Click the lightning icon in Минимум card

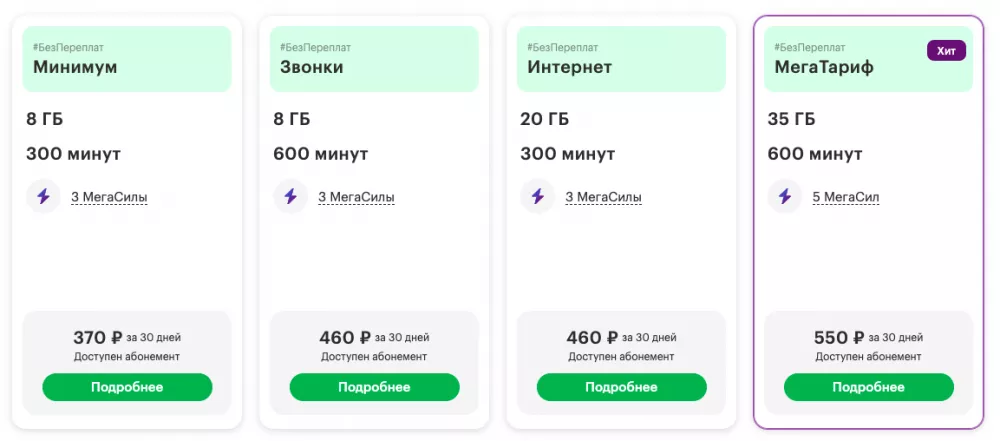click(43, 196)
